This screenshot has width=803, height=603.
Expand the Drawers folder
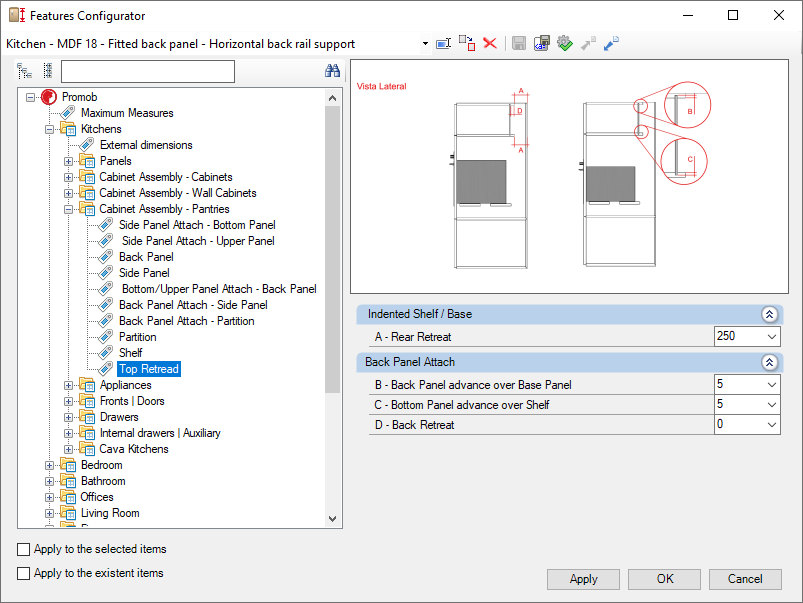point(68,417)
